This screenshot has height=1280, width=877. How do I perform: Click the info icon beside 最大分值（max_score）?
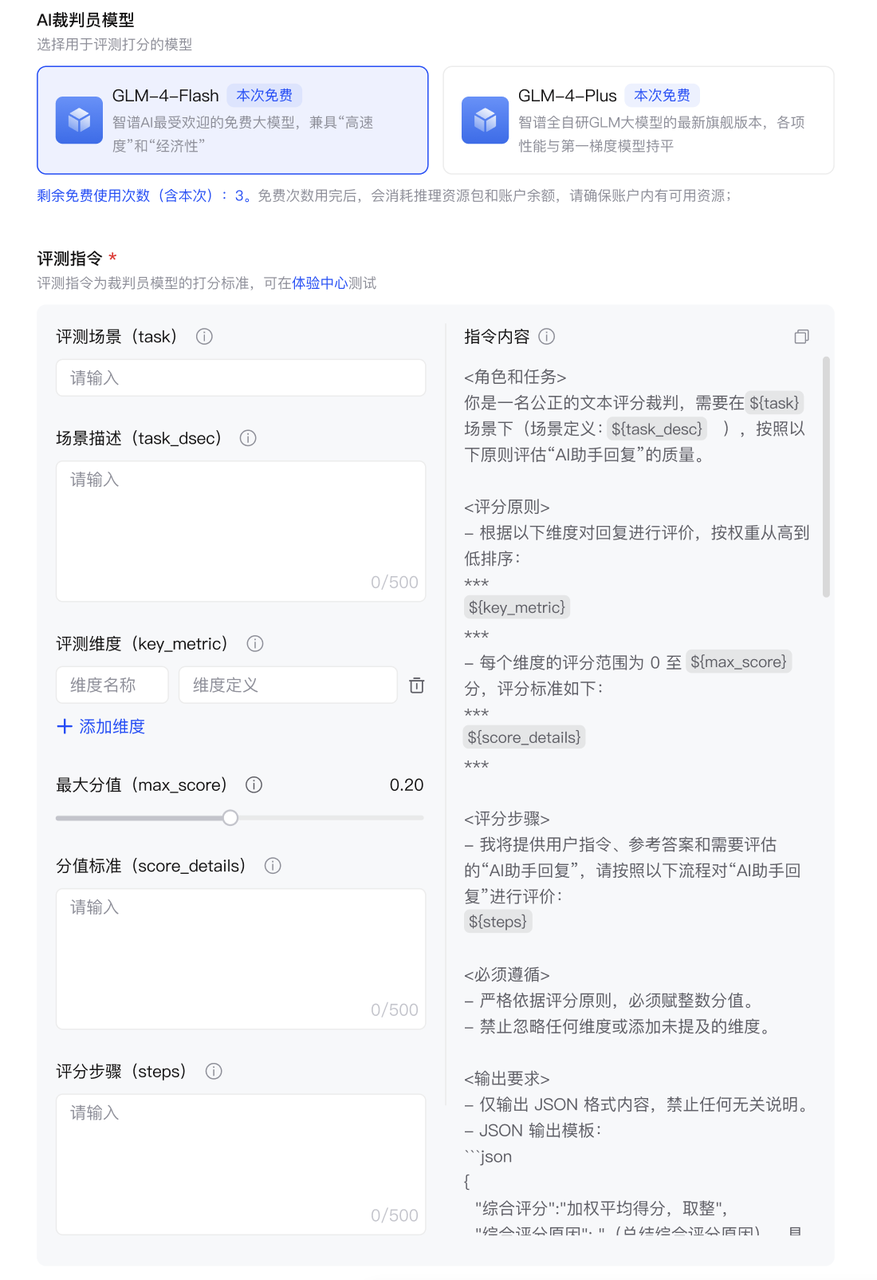254,785
